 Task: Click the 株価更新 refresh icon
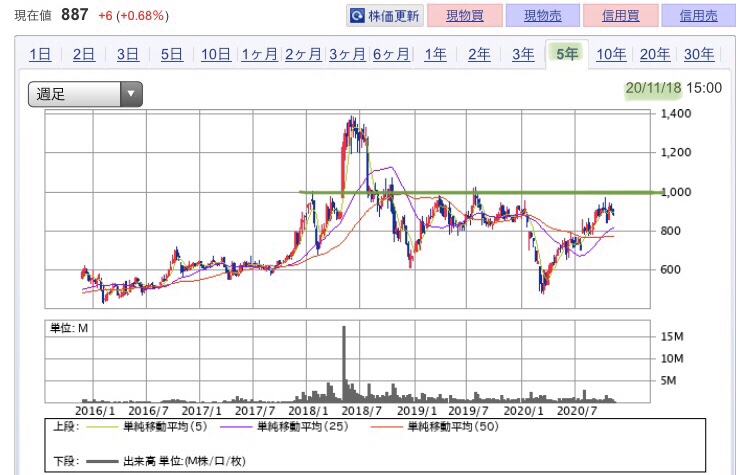[x=357, y=16]
